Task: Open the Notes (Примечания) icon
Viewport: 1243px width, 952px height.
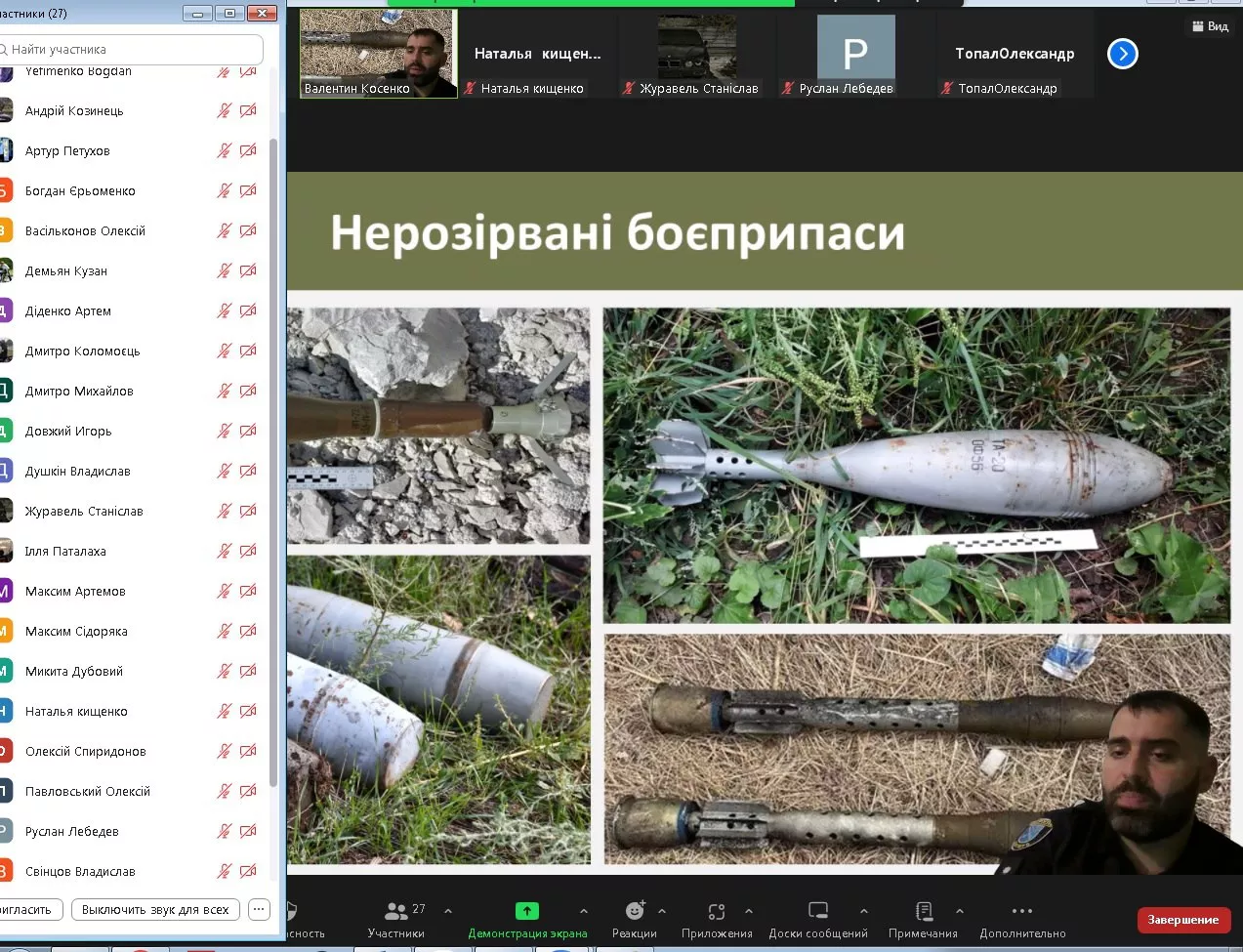Action: pos(924,911)
